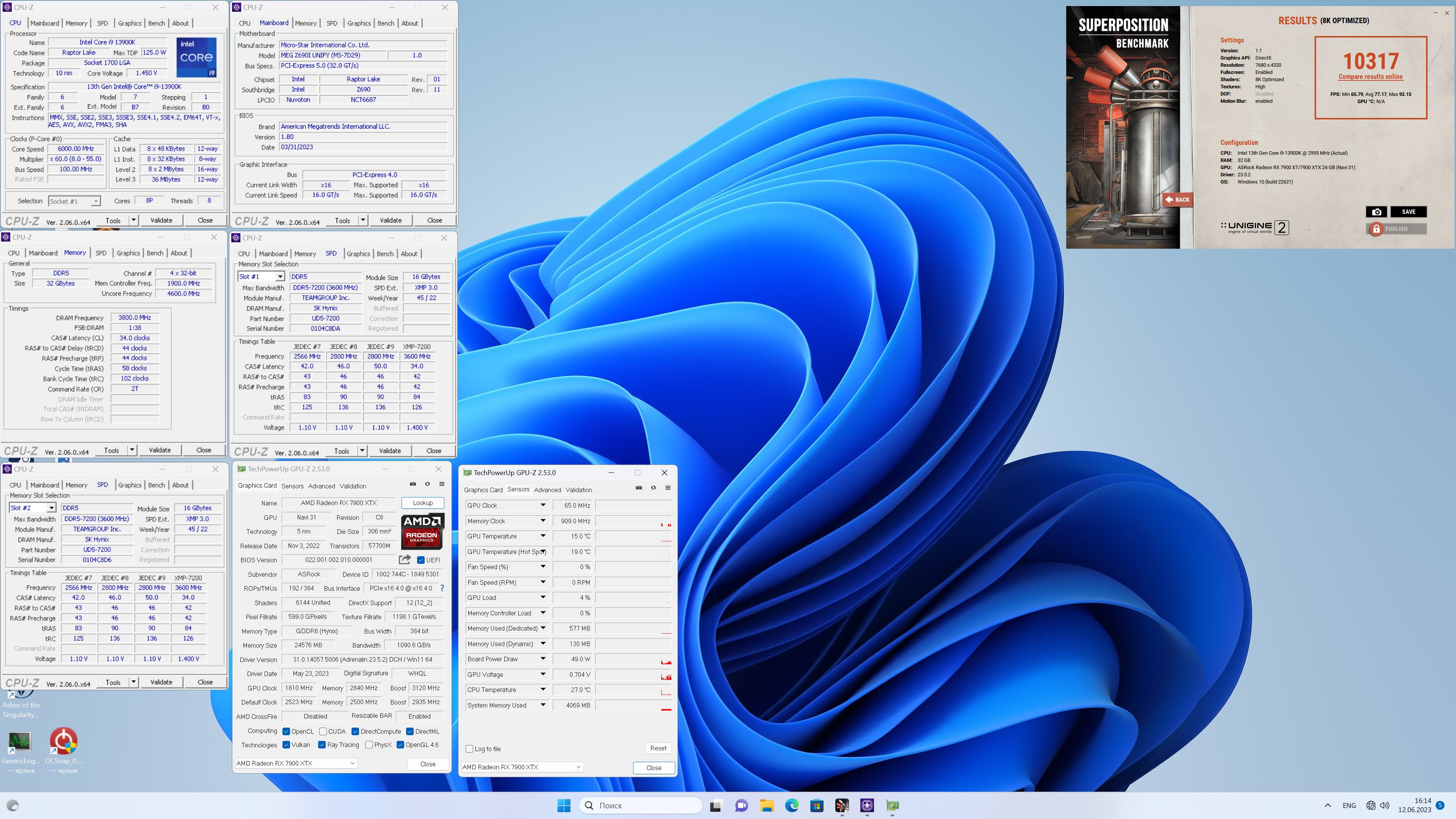This screenshot has height=819, width=1456.
Task: Open Sensors tab in GPU-Z Graphics Card window
Action: pyautogui.click(x=292, y=486)
